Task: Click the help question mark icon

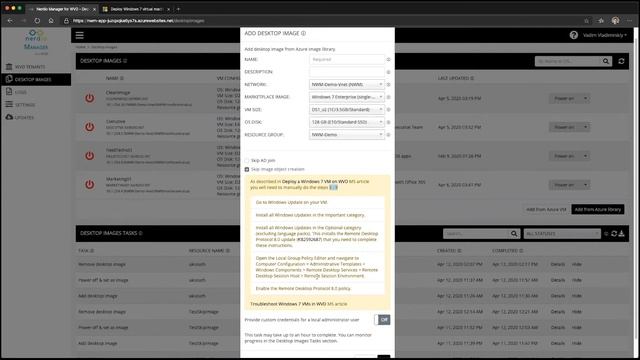Action: pos(573,35)
